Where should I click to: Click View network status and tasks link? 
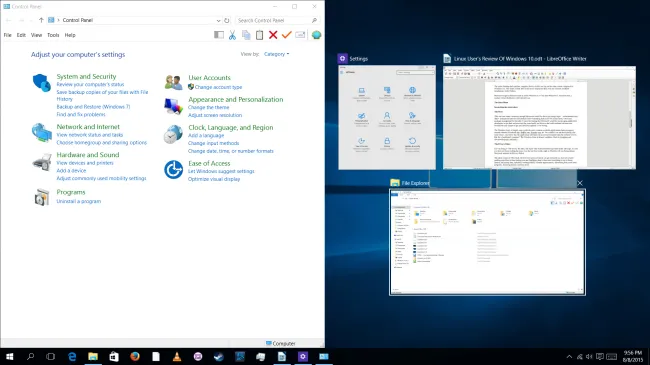tap(90, 135)
